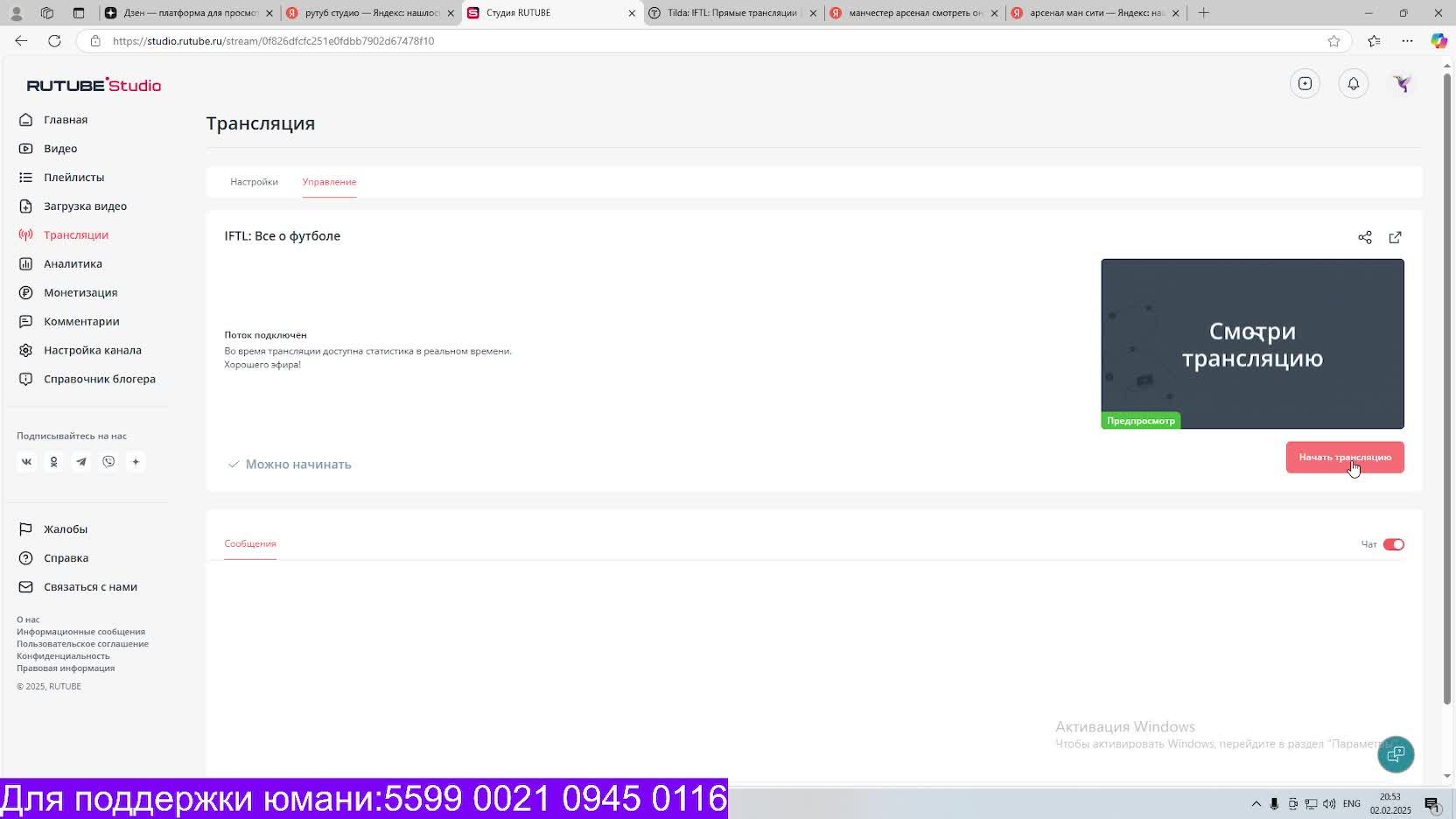This screenshot has height=819, width=1456.
Task: Open the Viber social icon
Action: pyautogui.click(x=108, y=462)
